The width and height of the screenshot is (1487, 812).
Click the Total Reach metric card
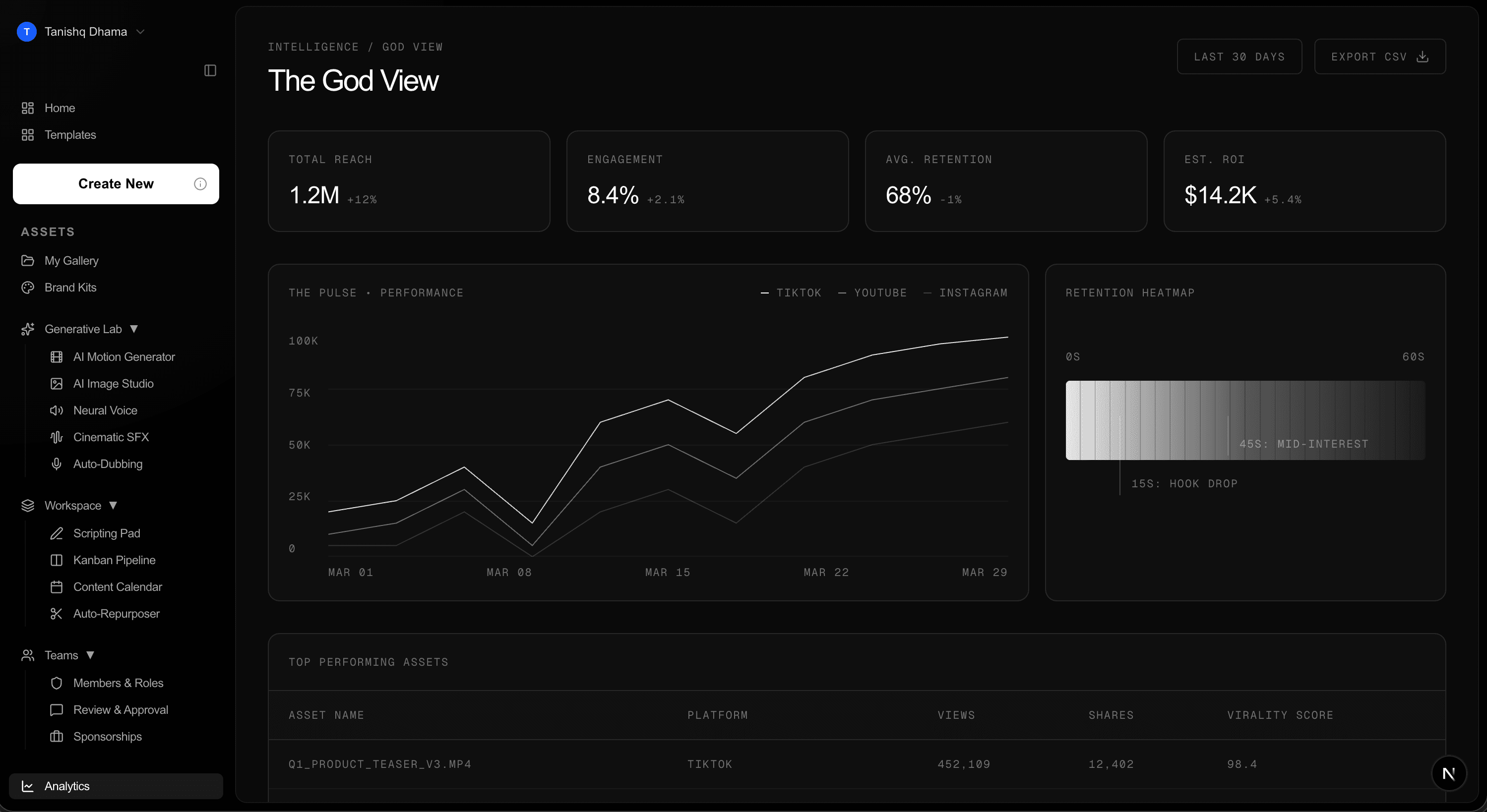coord(409,181)
